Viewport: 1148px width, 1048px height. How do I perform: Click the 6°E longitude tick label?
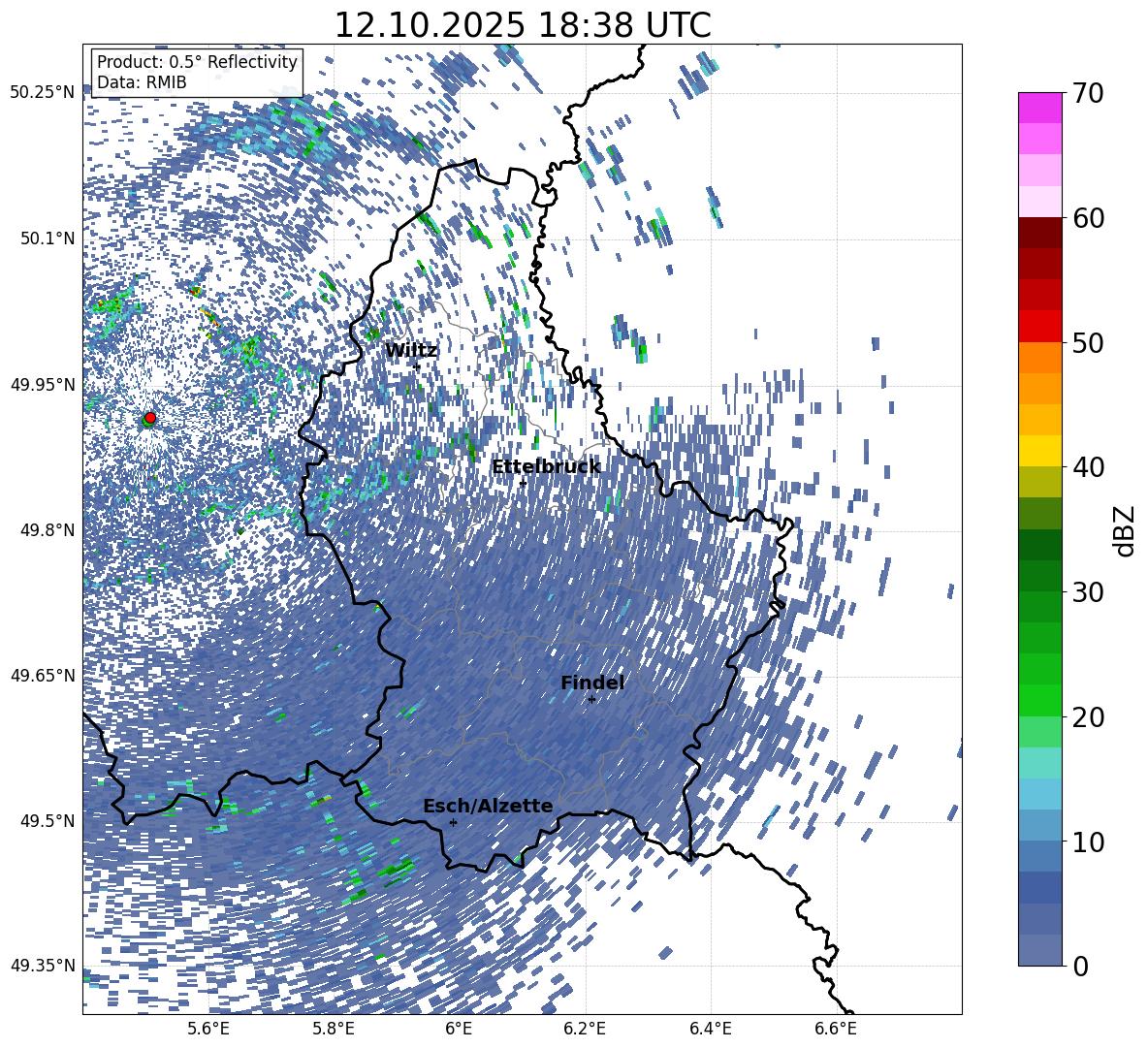point(459,1029)
